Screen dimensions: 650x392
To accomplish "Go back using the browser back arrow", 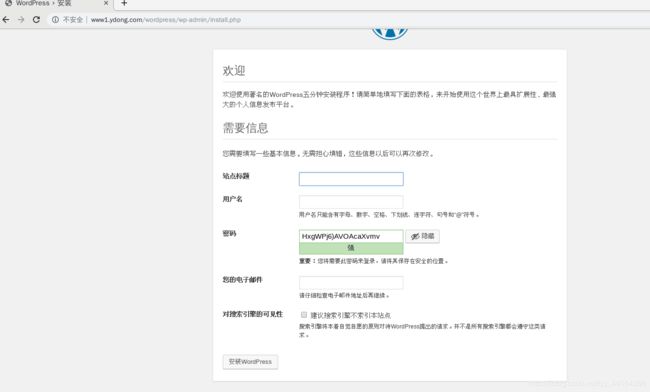I will coord(6,19).
